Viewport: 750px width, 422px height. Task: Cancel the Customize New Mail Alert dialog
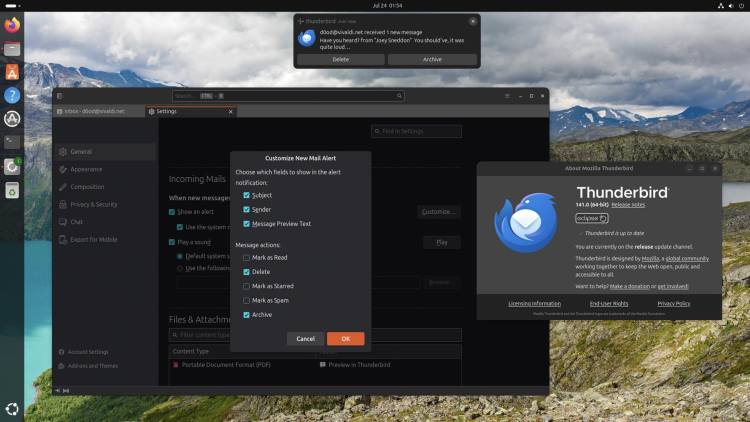click(x=305, y=339)
